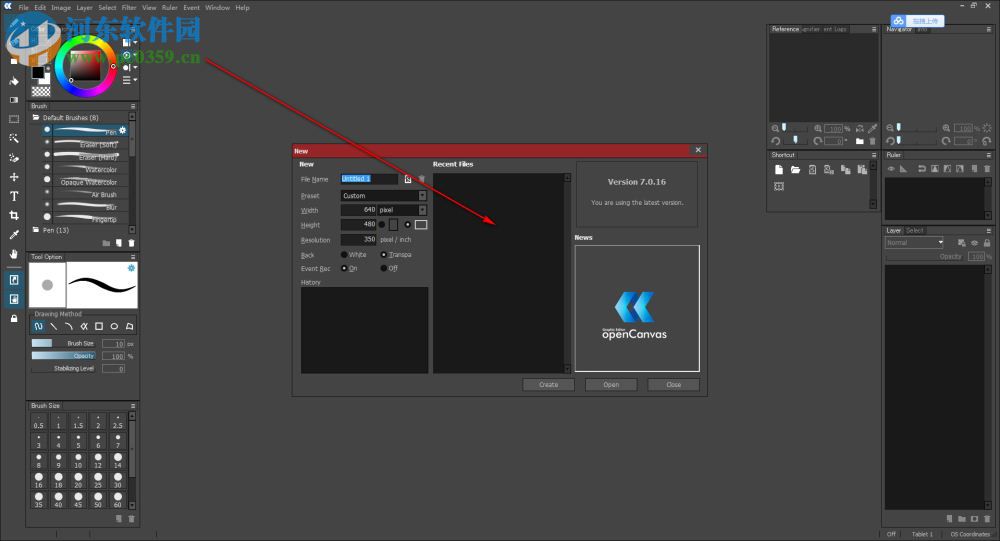This screenshot has height=541, width=1000.
Task: Select the Eyedropper tool in left toolbar
Action: coord(14,234)
